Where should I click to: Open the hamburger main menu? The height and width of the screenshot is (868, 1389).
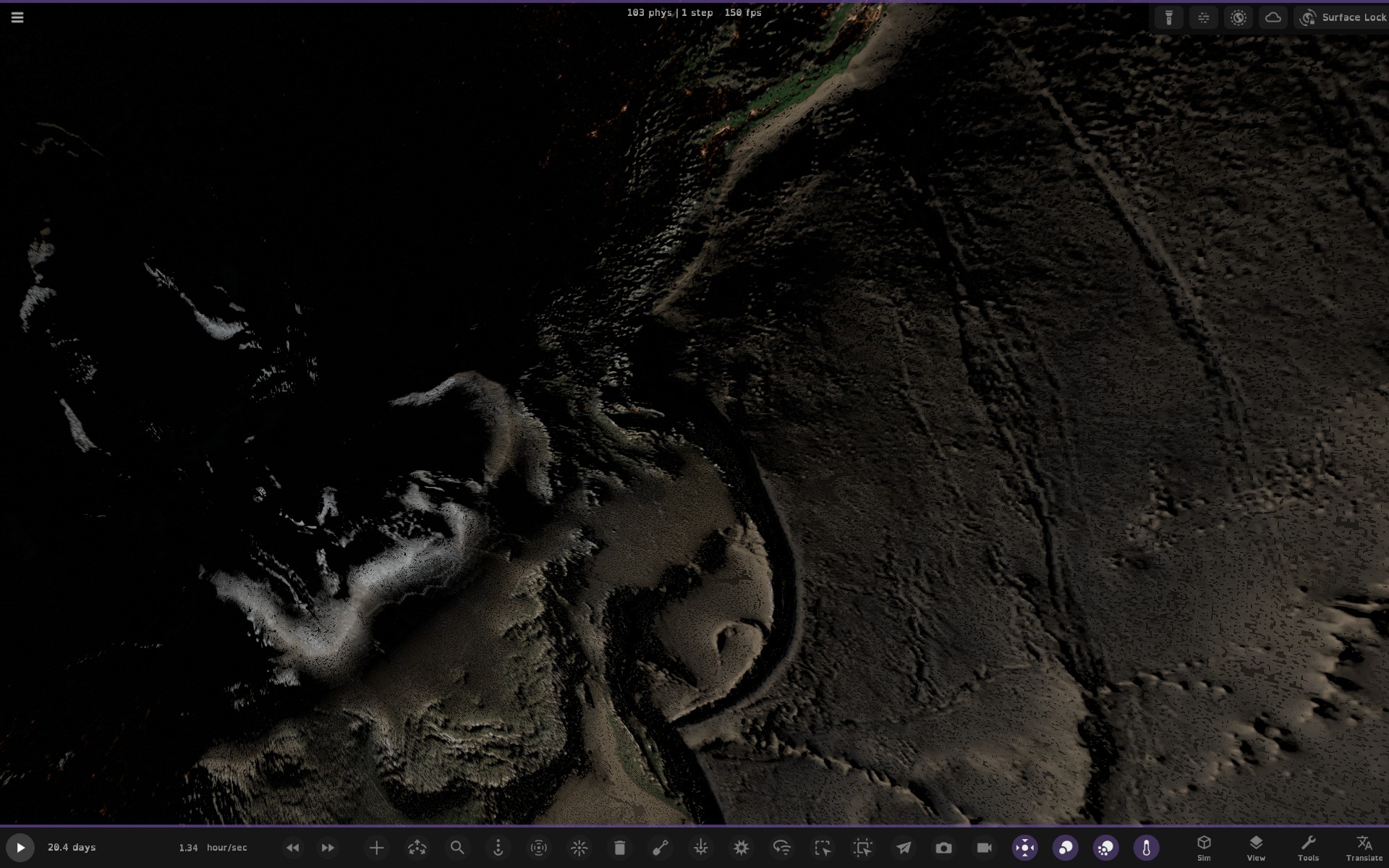17,17
